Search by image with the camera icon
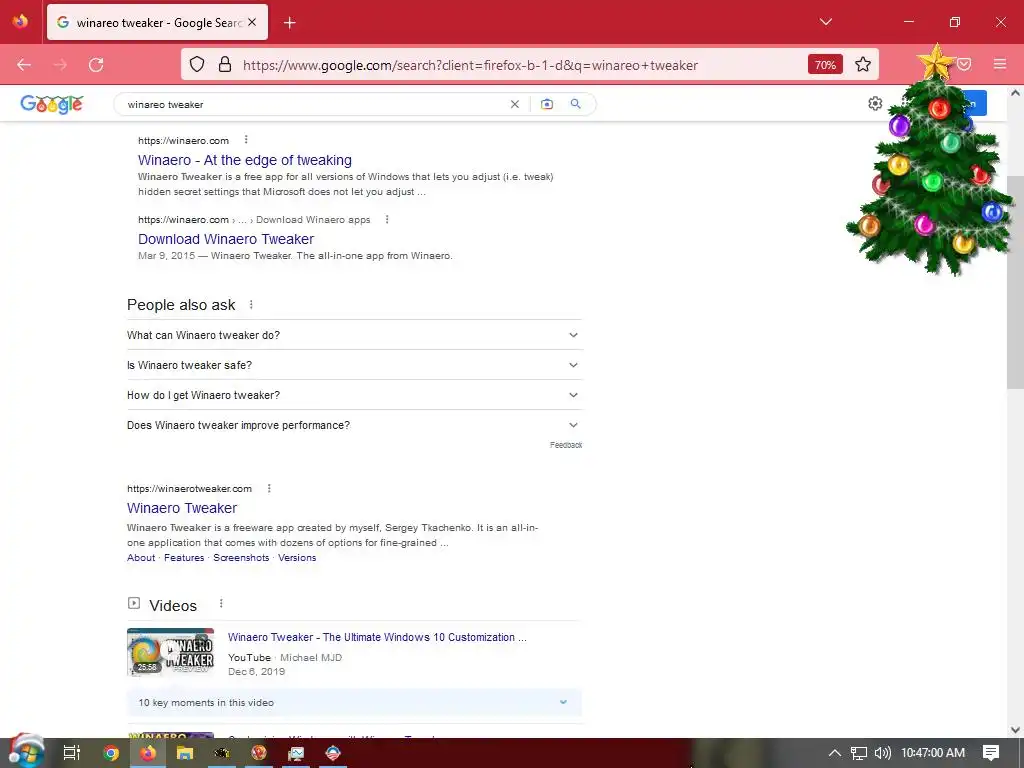 [547, 104]
